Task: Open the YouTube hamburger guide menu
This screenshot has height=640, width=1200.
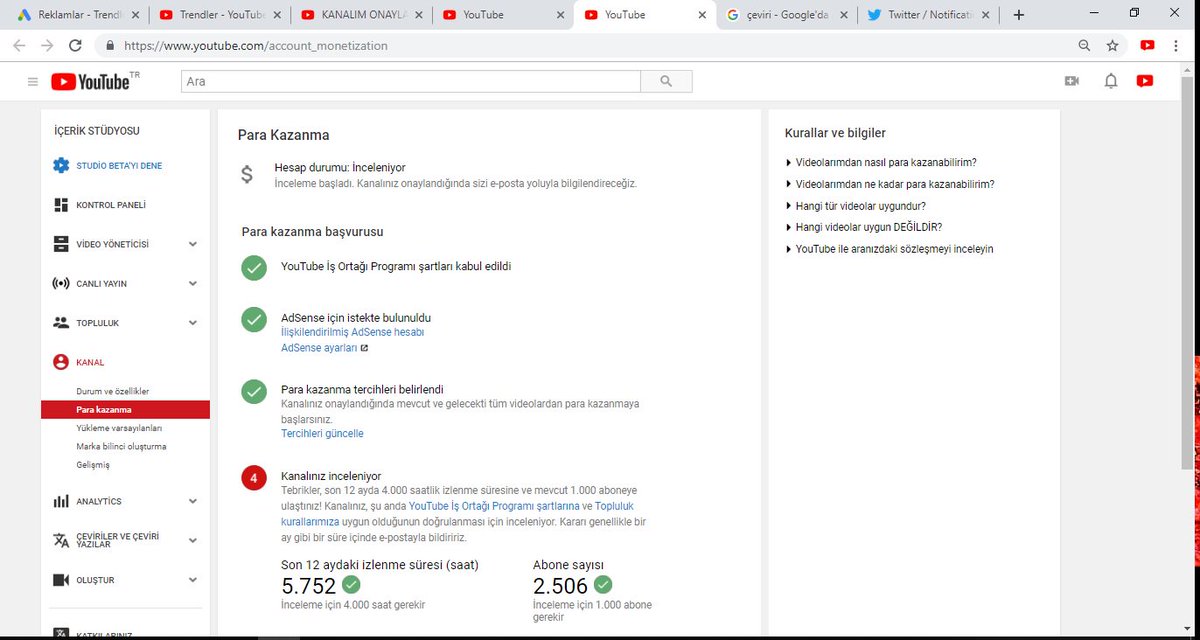Action: tap(33, 82)
